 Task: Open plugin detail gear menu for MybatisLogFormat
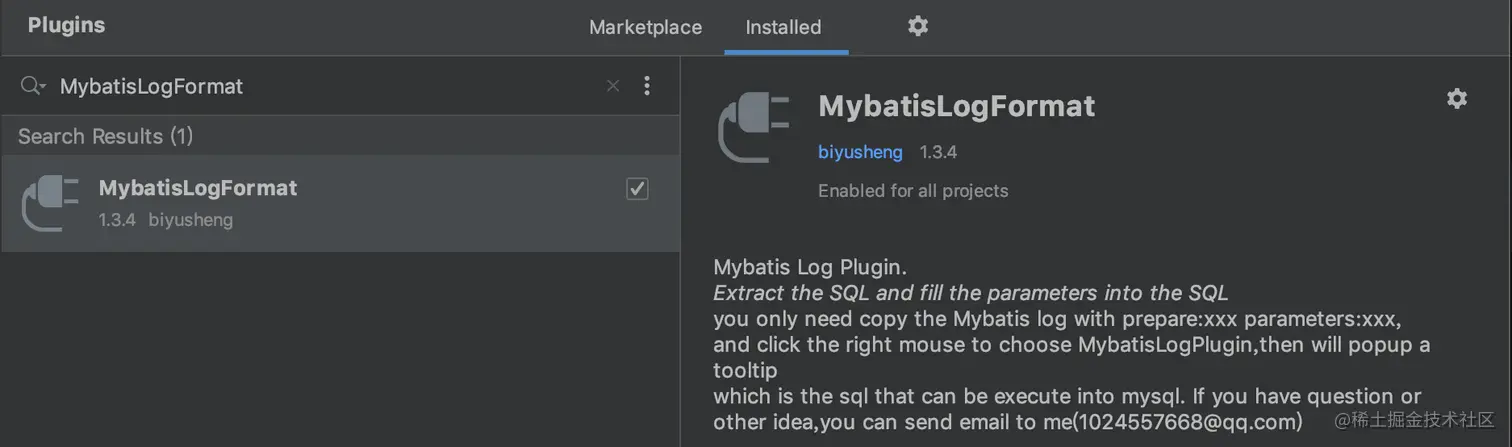point(1457,98)
